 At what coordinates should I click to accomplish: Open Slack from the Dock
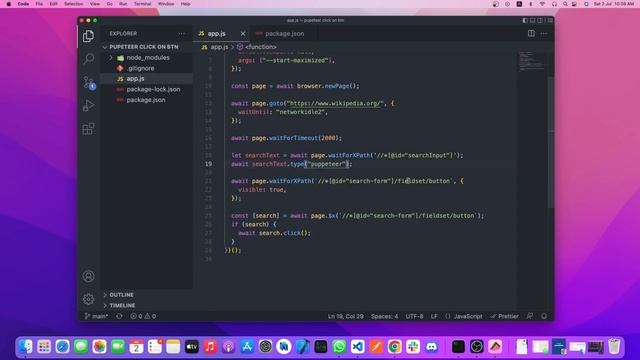click(413, 347)
